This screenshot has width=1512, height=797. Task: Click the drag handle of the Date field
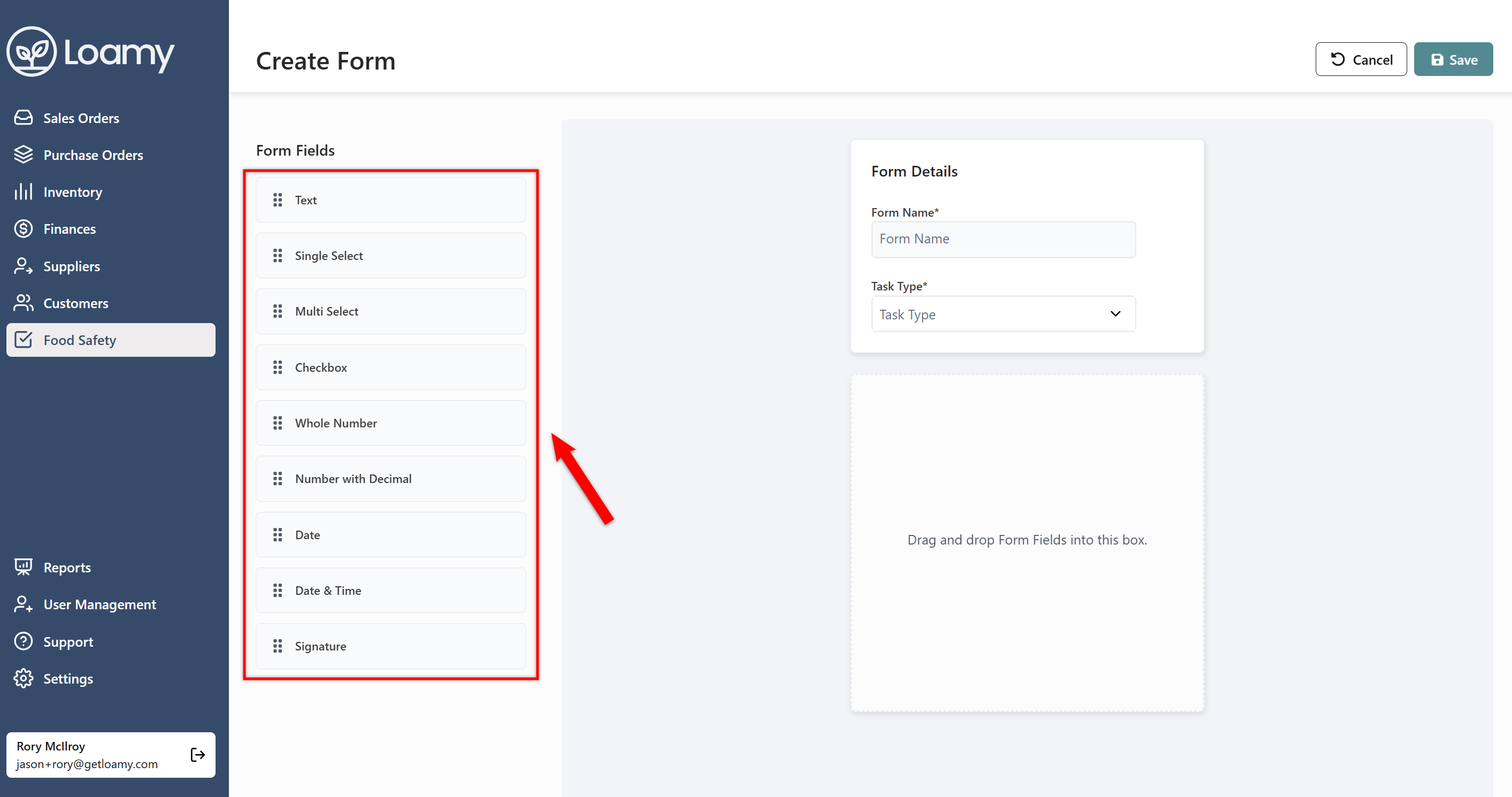[x=278, y=535]
